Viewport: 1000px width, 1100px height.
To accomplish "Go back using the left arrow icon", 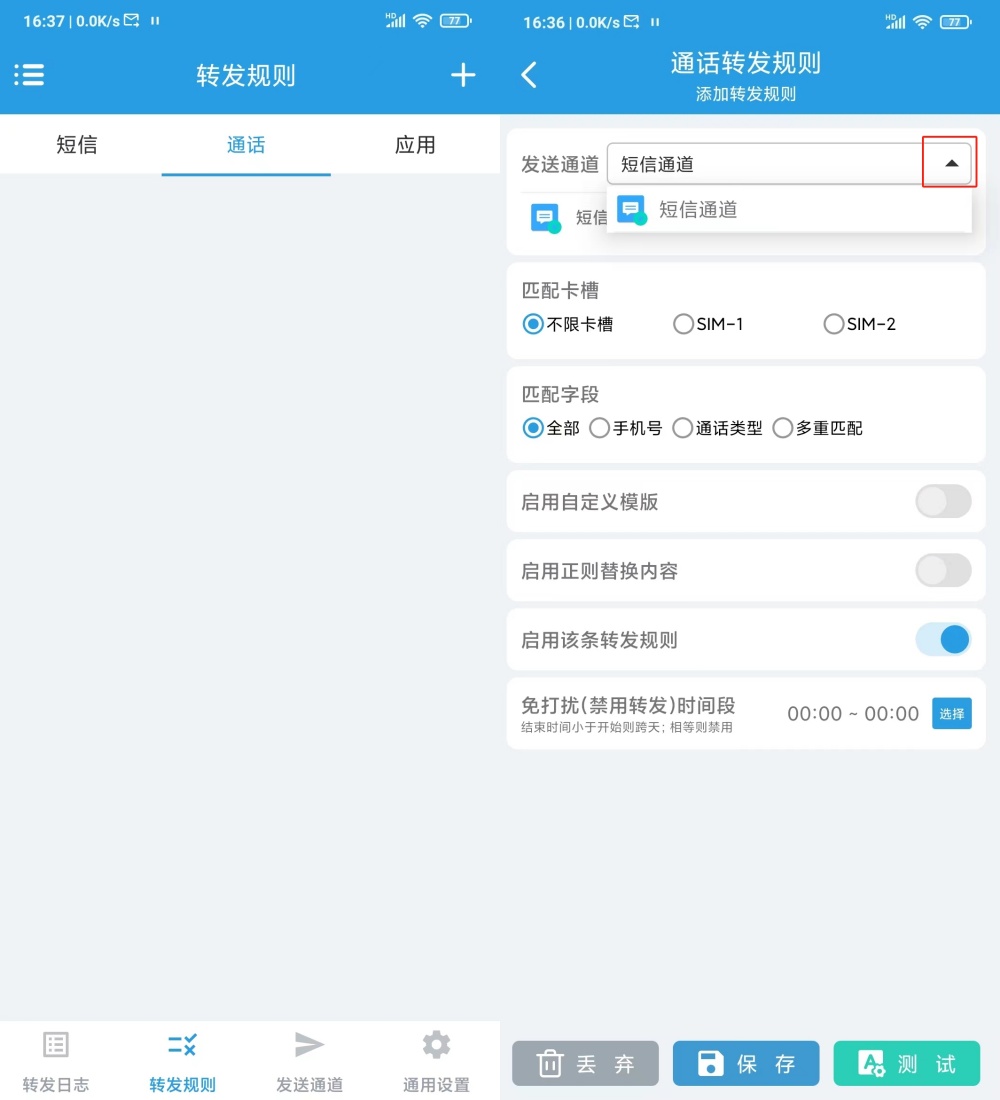I will click(x=529, y=75).
